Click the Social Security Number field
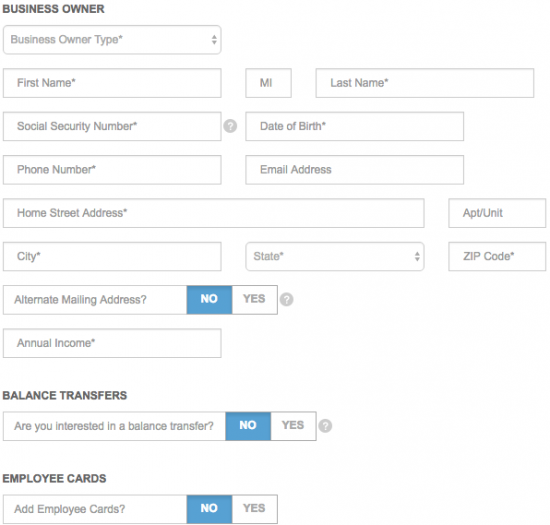This screenshot has width=550, height=525. (112, 126)
